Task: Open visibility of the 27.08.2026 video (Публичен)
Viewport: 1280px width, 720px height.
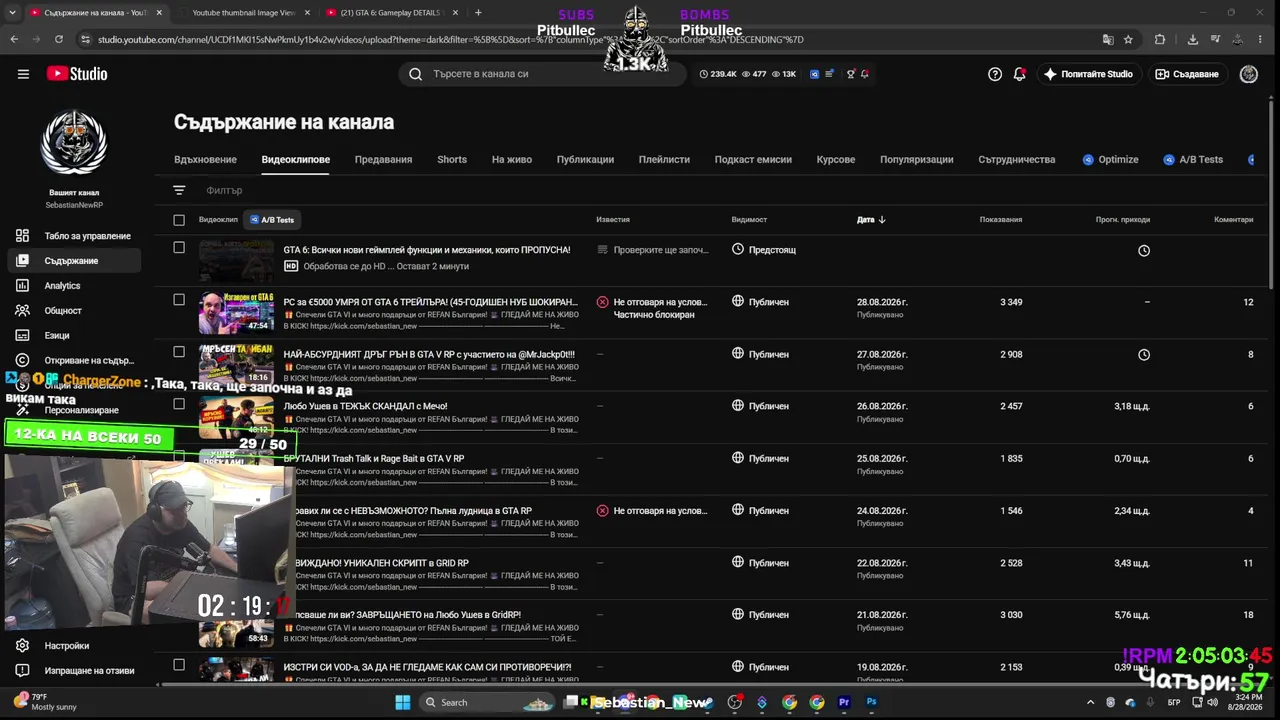Action: tap(760, 354)
